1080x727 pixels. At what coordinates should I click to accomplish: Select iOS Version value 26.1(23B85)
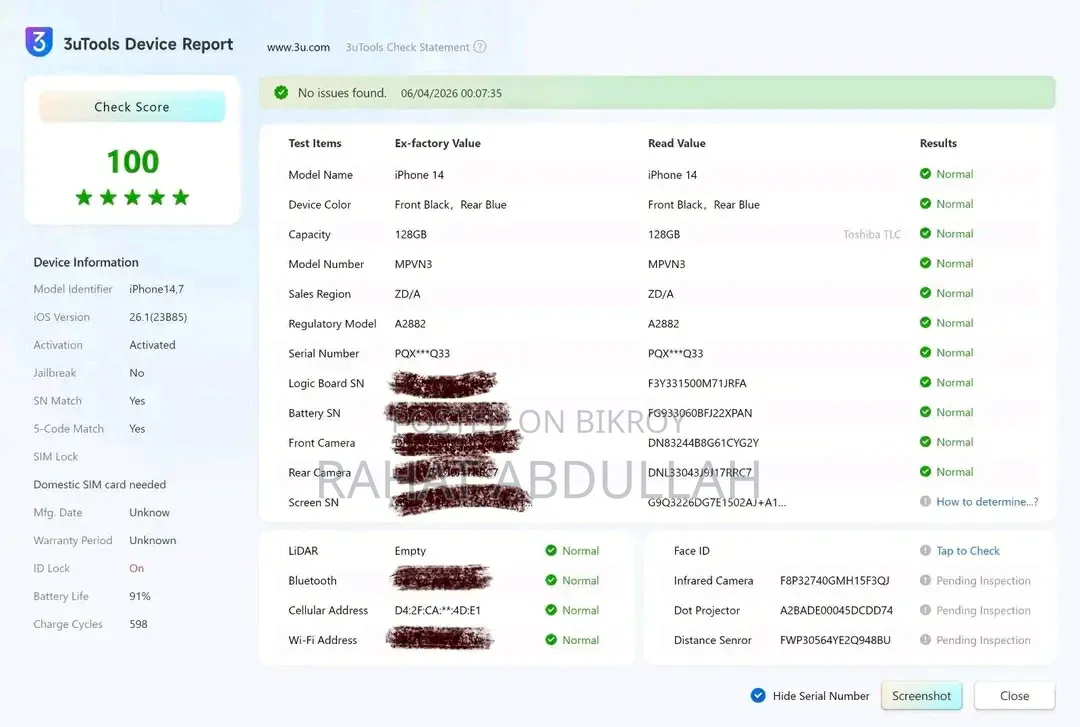tap(158, 317)
